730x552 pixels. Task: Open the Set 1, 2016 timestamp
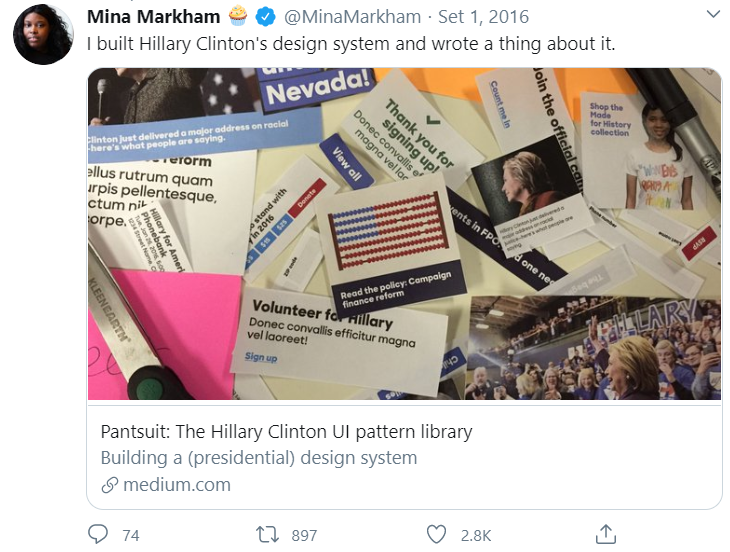483,17
